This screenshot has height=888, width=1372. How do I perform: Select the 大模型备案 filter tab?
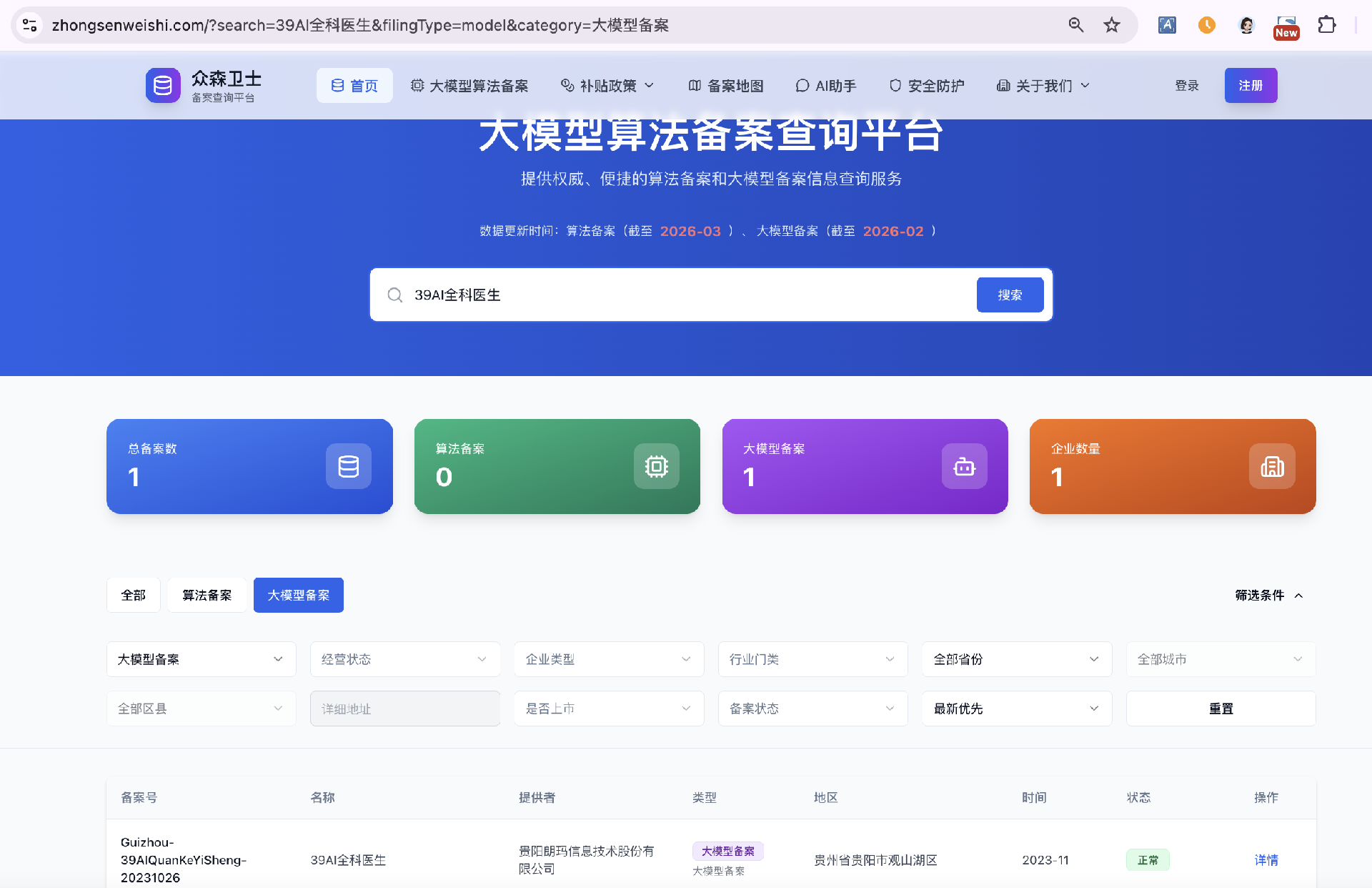[299, 595]
